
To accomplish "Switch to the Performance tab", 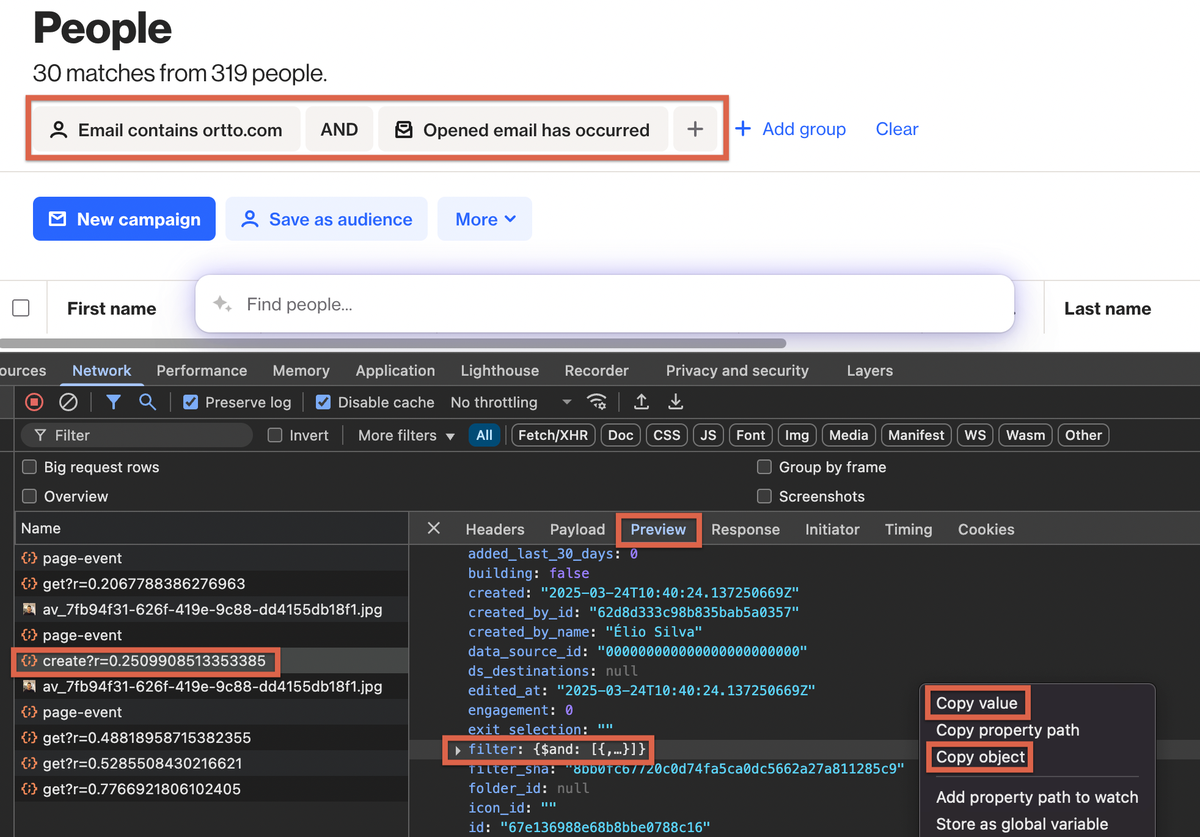I will click(202, 370).
